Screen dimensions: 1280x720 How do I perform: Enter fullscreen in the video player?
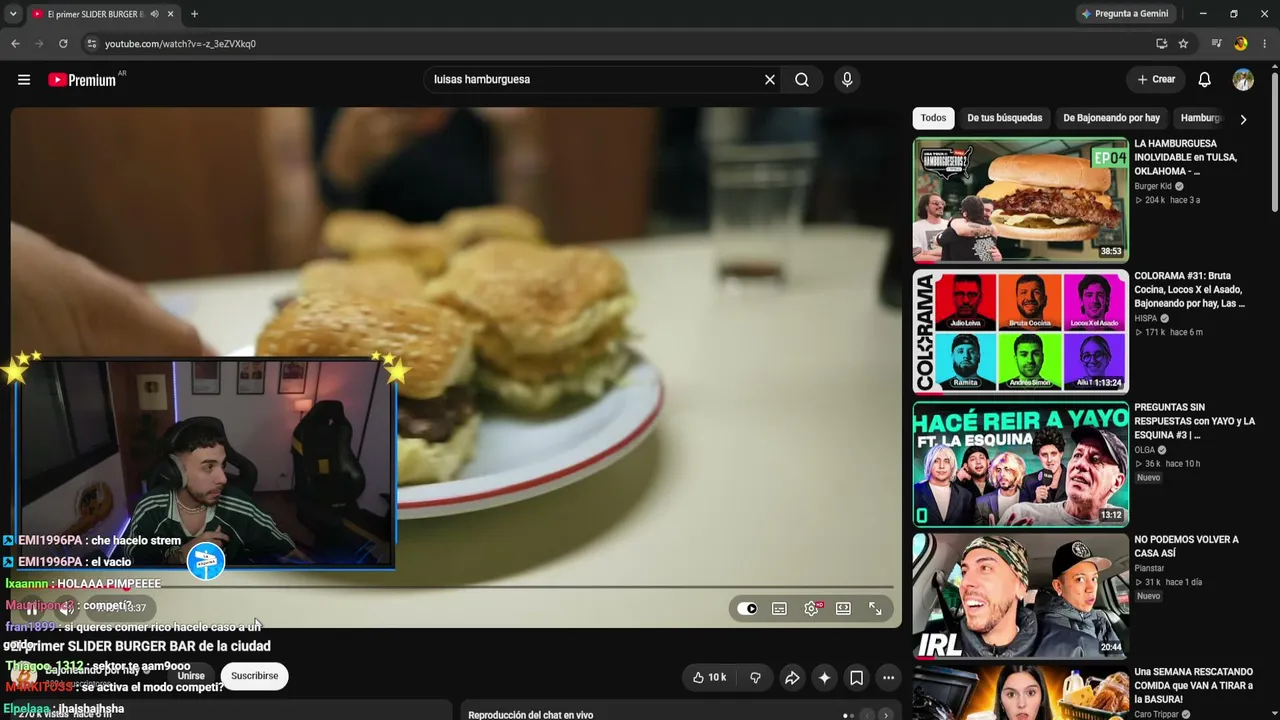coord(875,608)
